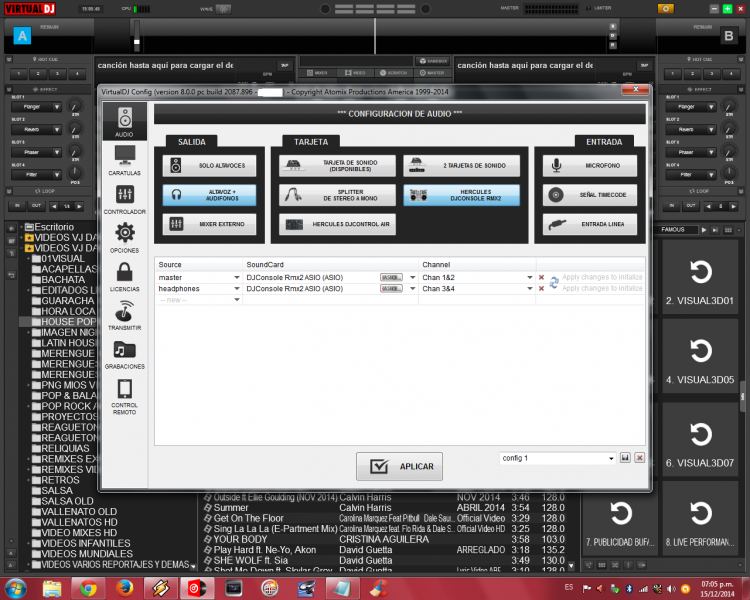
Task: Open the Opciones gear section
Action: click(125, 238)
